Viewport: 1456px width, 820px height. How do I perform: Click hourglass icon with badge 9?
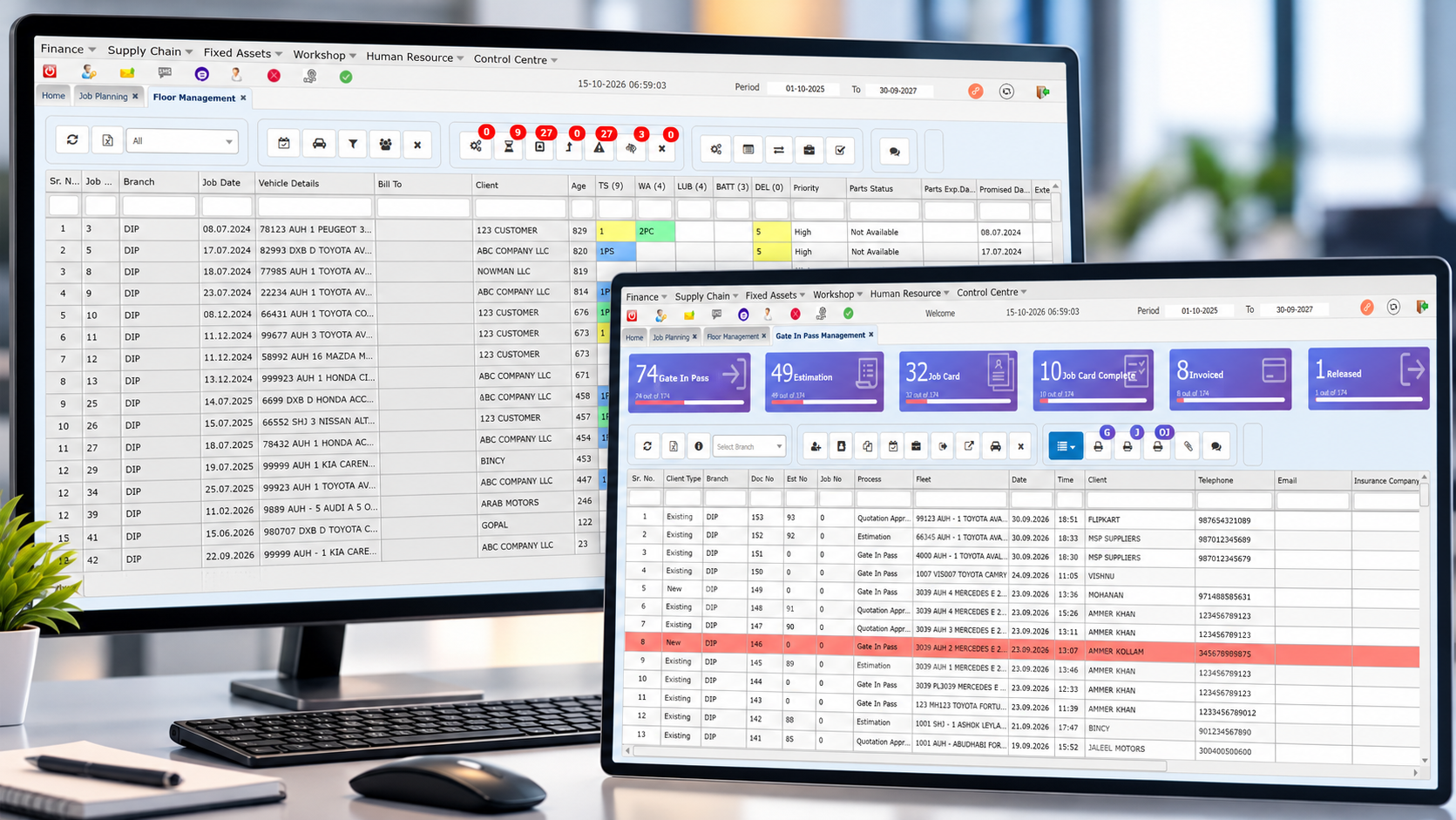[x=509, y=146]
